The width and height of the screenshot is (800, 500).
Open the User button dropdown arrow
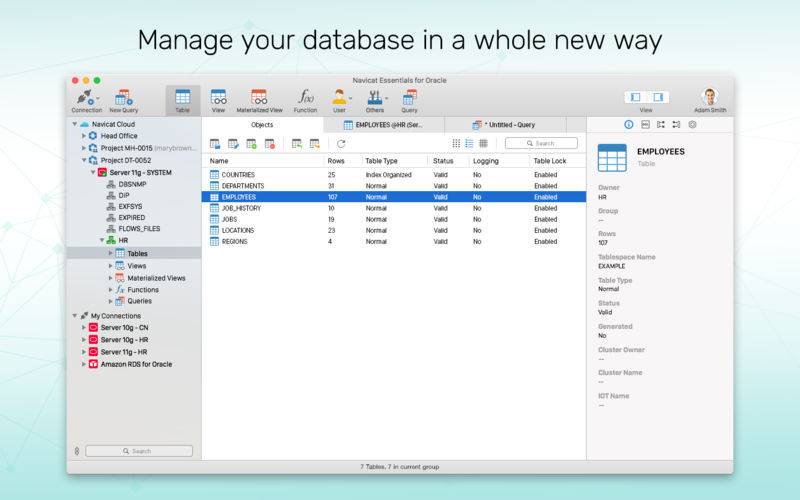pyautogui.click(x=350, y=98)
